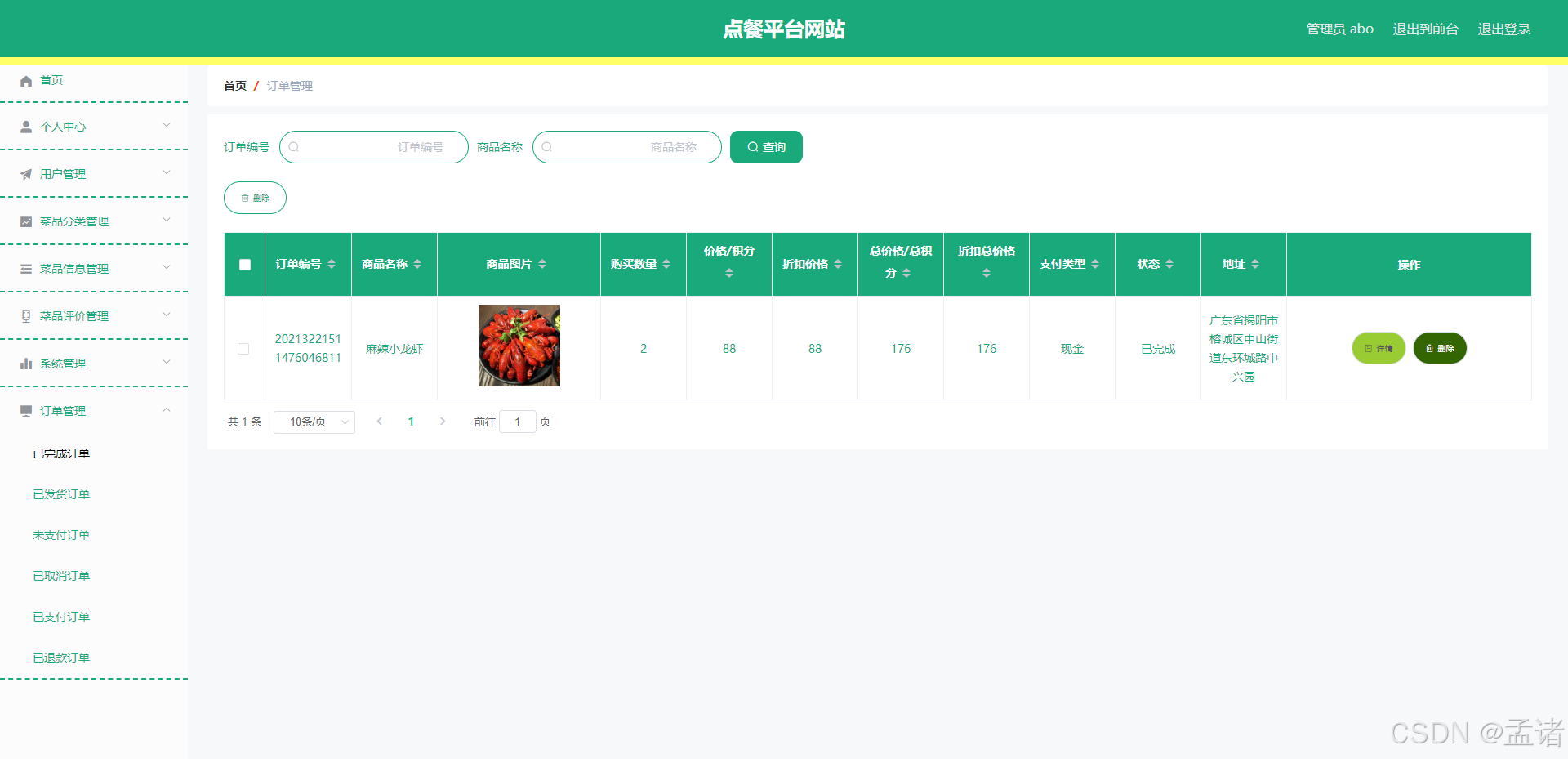
Task: Open 已完成订单 submenu item
Action: [61, 453]
